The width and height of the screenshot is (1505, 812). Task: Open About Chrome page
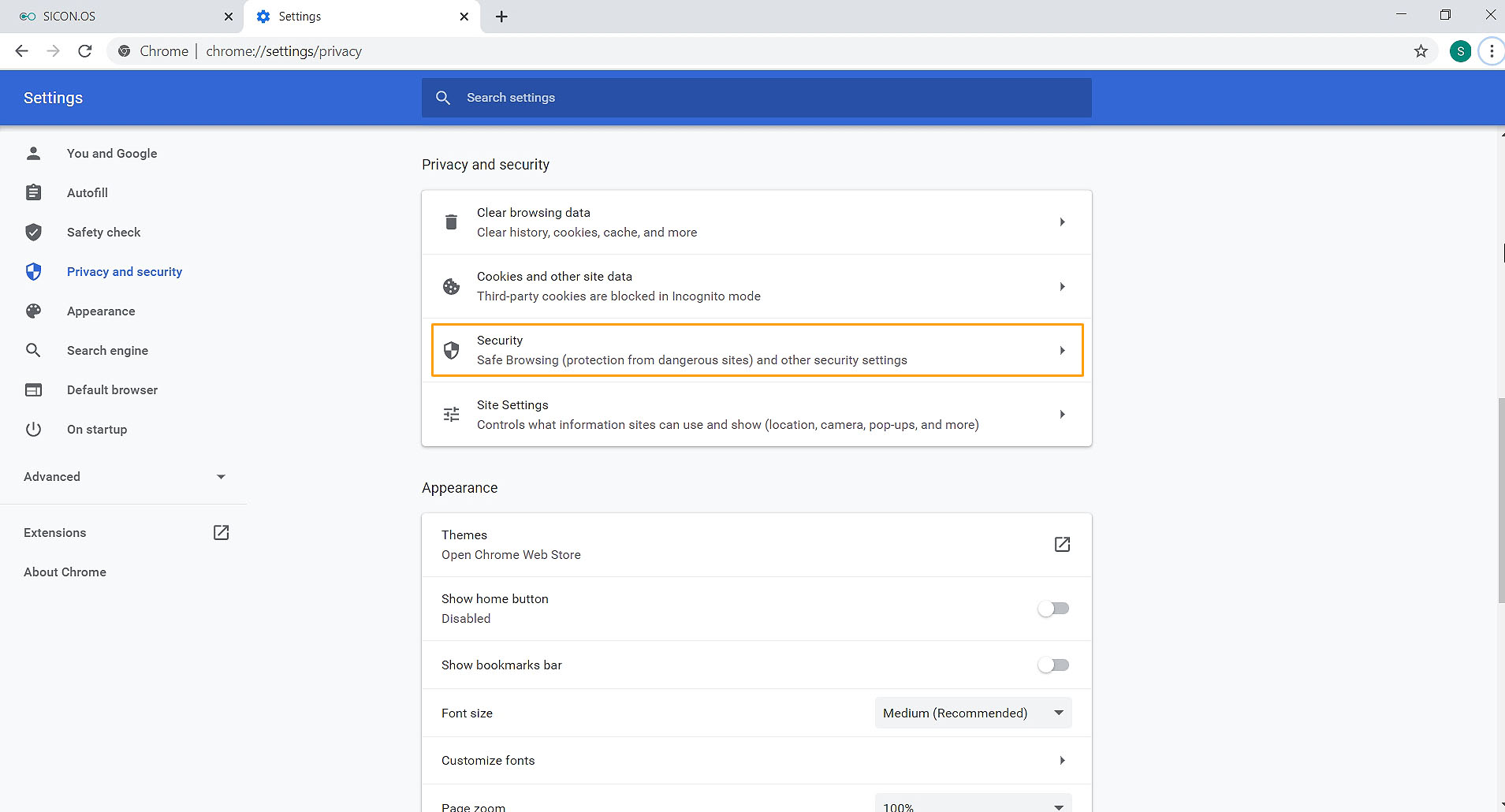click(x=65, y=572)
